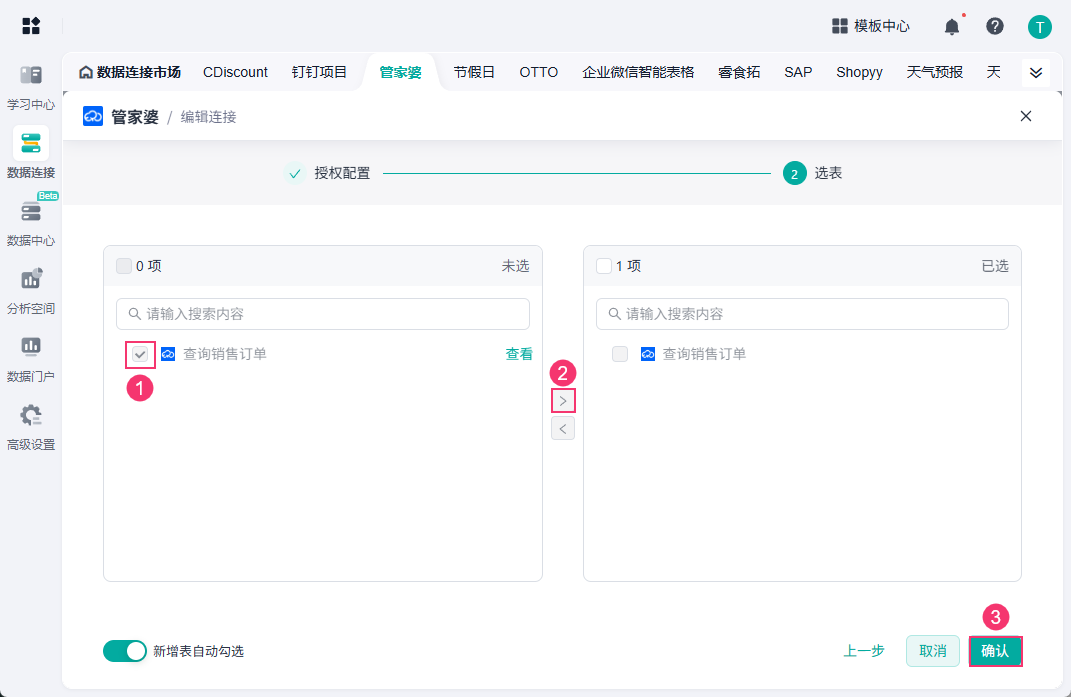Screen dimensions: 1071x697
Task: Switch to SAP tab
Action: click(x=798, y=72)
